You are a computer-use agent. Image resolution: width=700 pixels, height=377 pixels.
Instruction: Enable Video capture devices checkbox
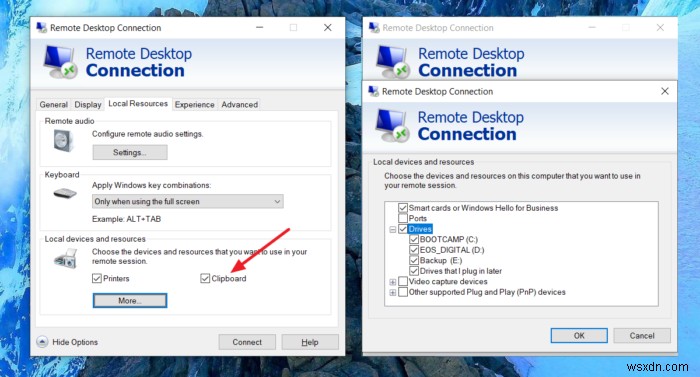(403, 281)
